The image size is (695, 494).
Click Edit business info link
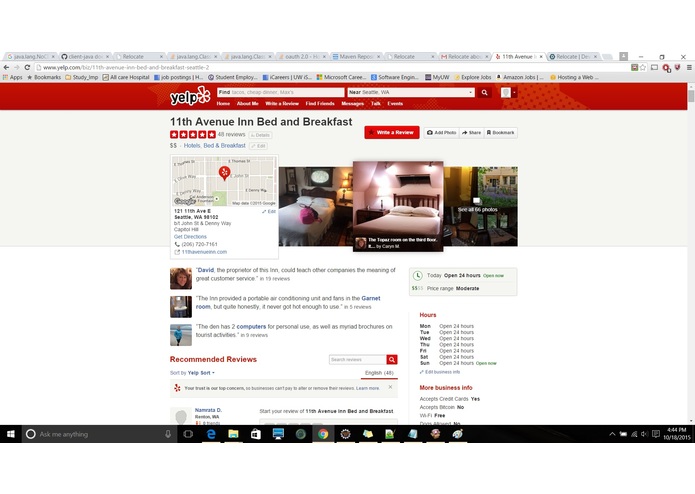pos(440,372)
